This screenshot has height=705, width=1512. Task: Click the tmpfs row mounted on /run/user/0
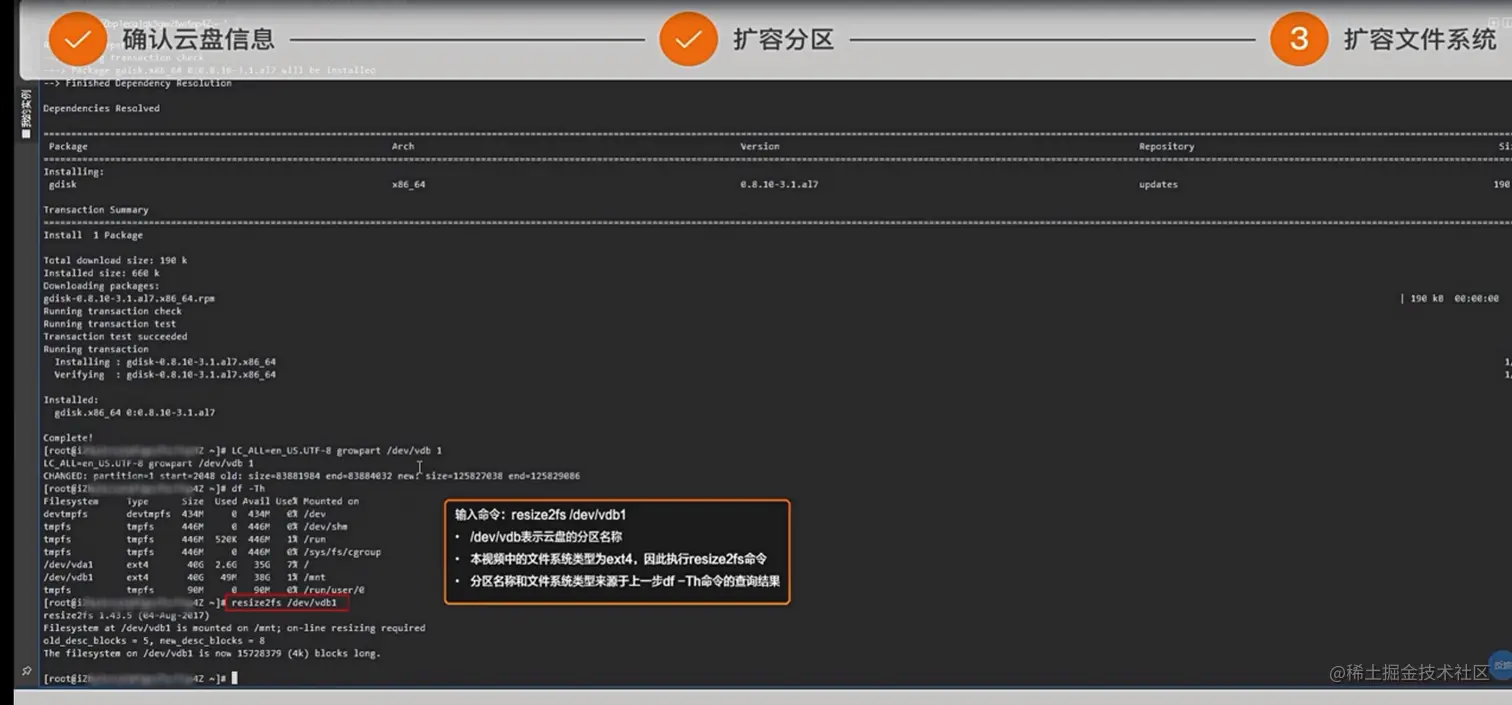[204, 590]
